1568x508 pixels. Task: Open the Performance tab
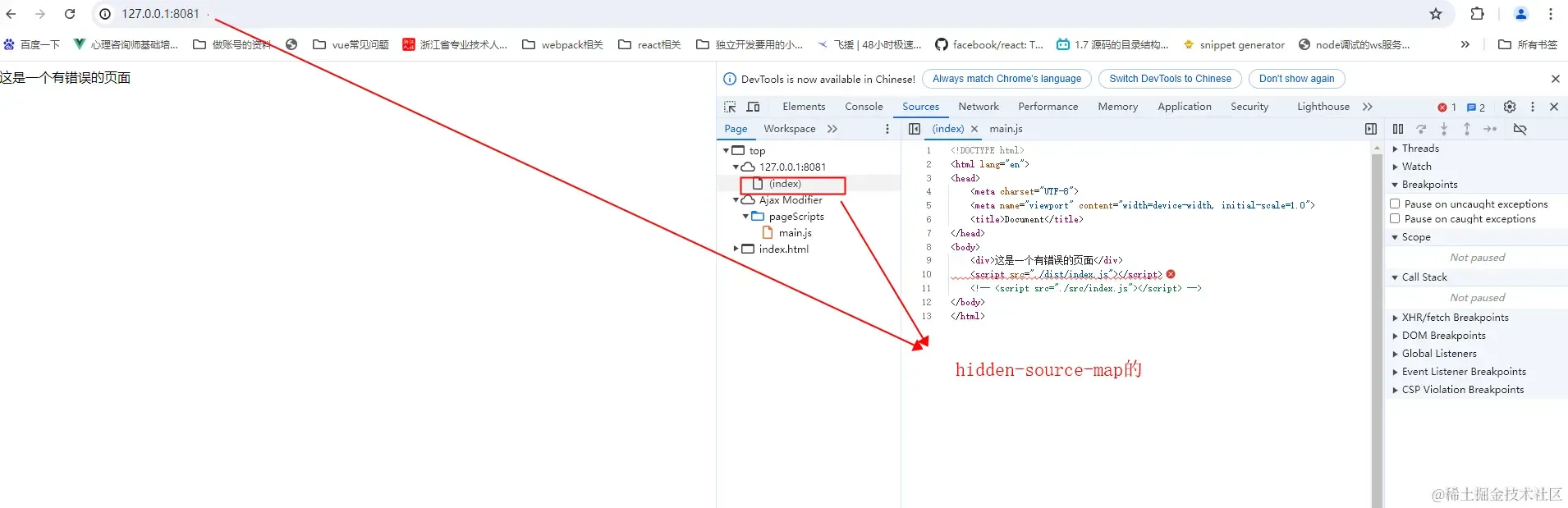pos(1048,107)
